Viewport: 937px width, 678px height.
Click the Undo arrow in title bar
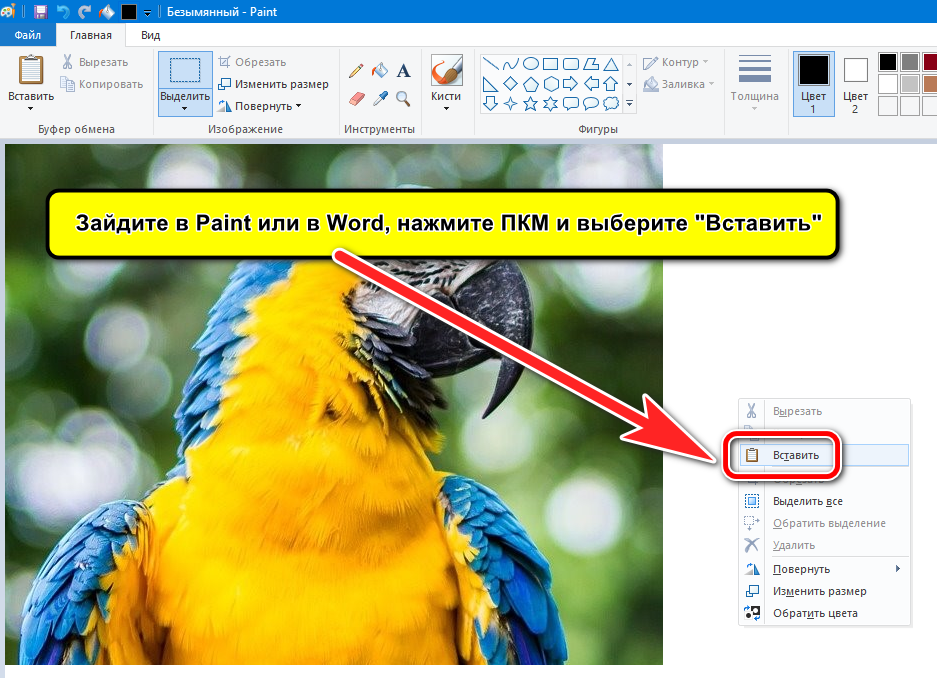[x=62, y=12]
